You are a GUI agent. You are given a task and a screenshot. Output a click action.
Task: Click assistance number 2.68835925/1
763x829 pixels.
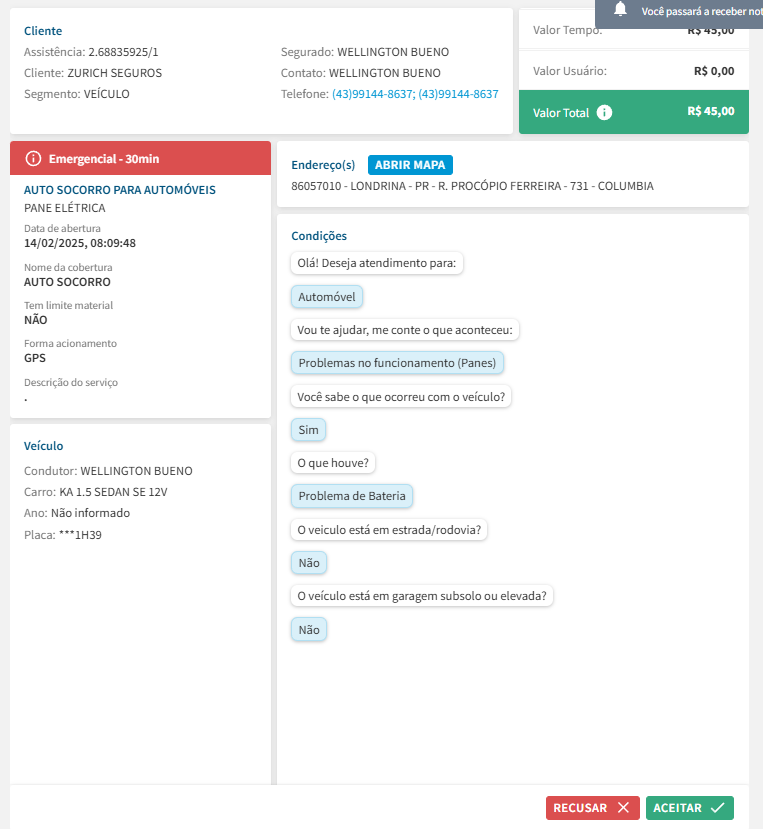123,52
